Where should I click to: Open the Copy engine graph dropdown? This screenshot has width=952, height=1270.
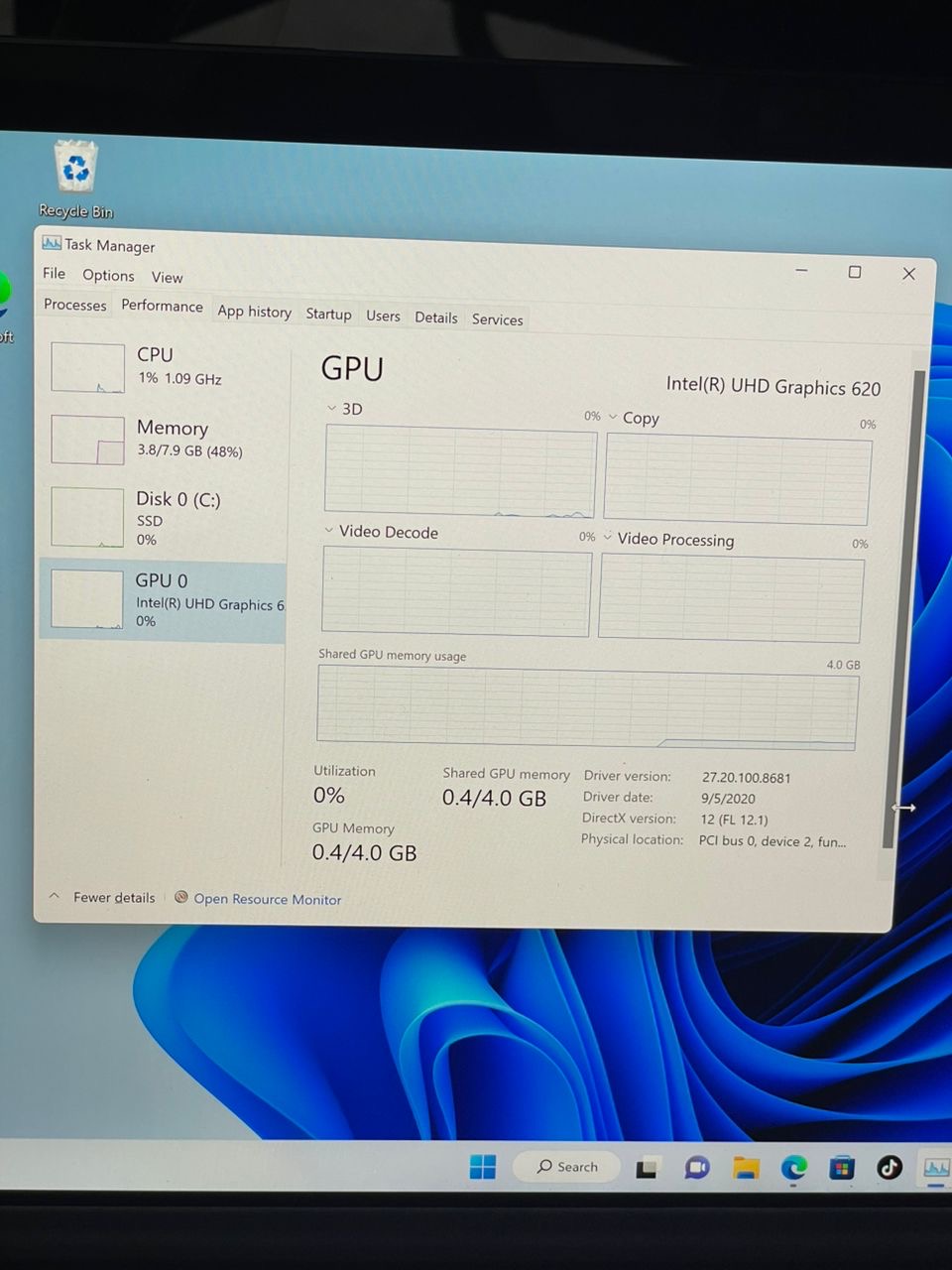(x=613, y=417)
